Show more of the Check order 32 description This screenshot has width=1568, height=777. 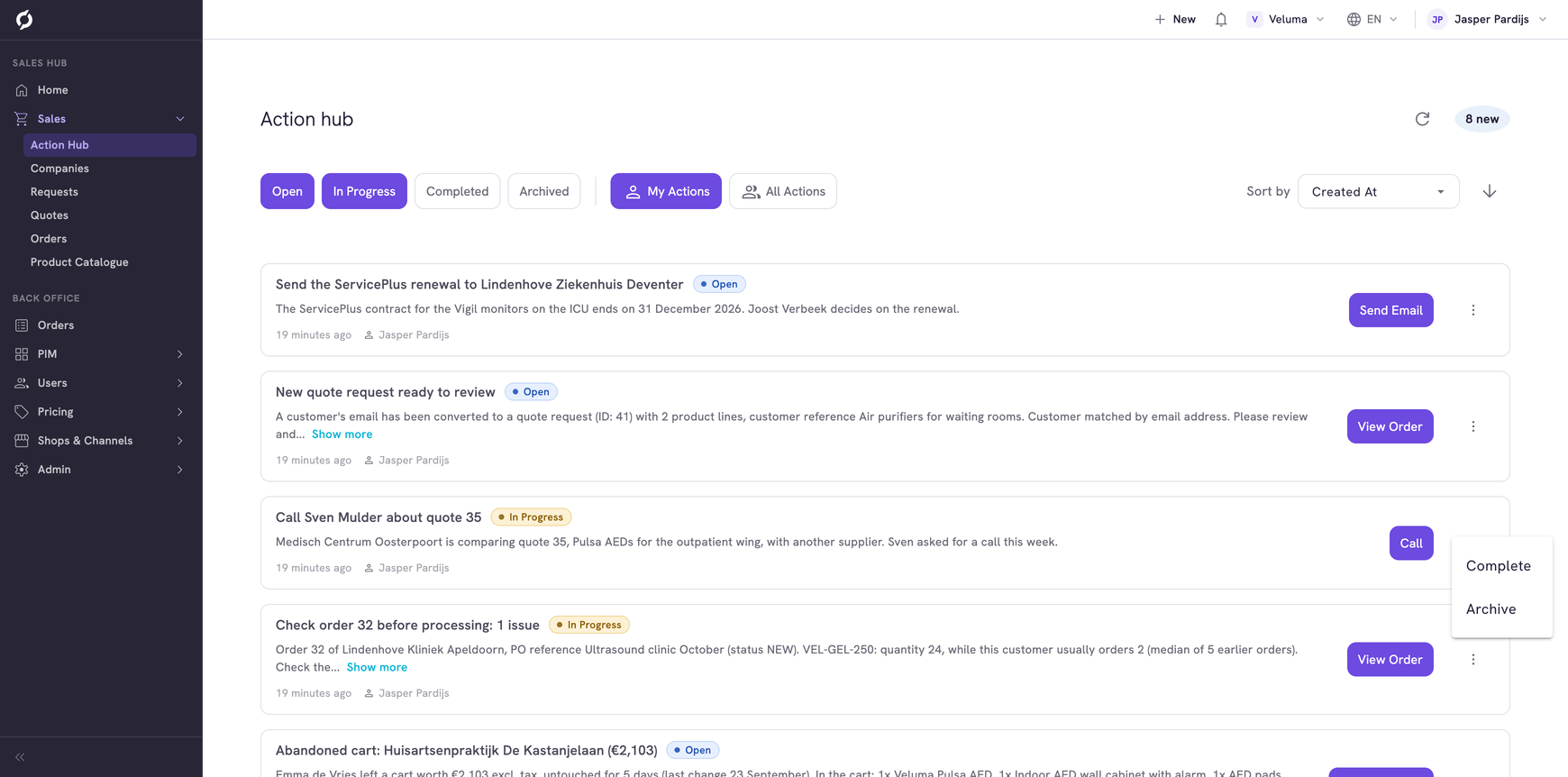(377, 667)
